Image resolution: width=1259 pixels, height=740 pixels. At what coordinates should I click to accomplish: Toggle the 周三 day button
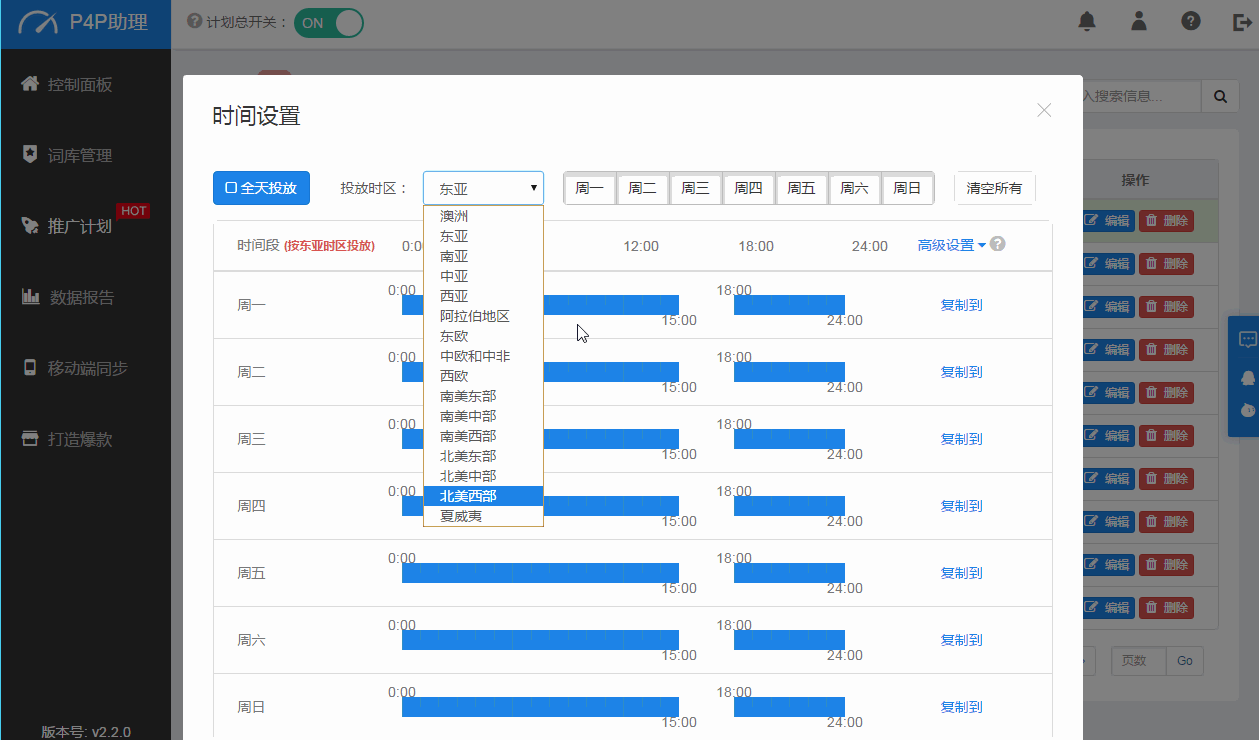[x=695, y=188]
